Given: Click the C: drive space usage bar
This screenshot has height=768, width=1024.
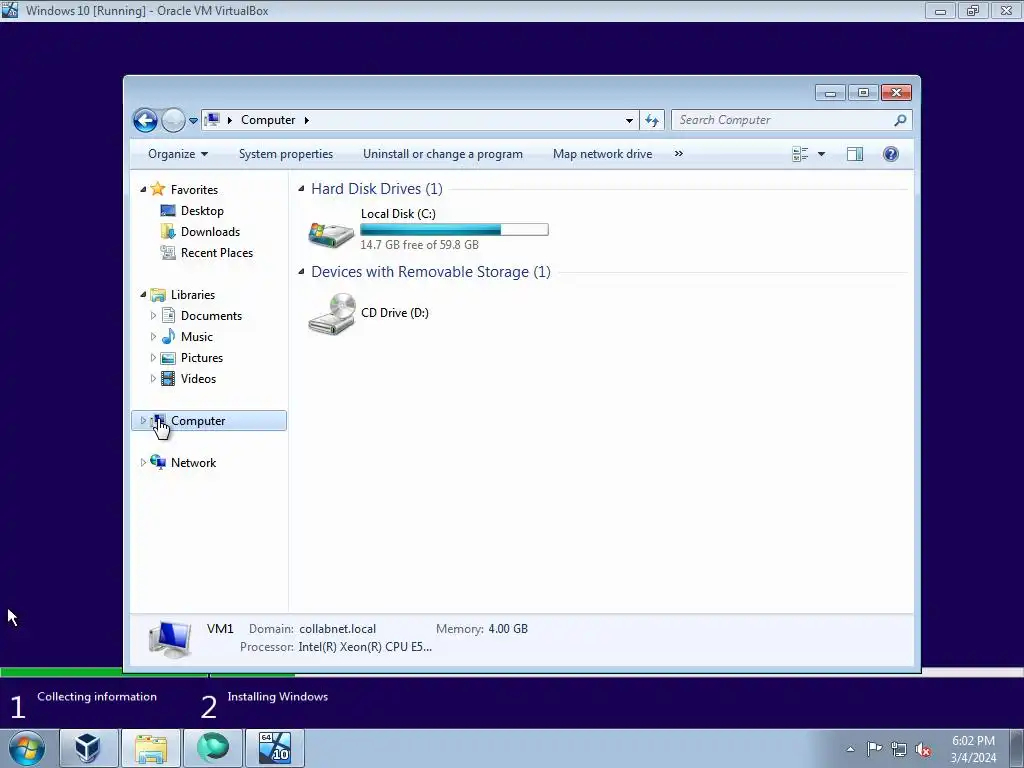Looking at the screenshot, I should [454, 229].
